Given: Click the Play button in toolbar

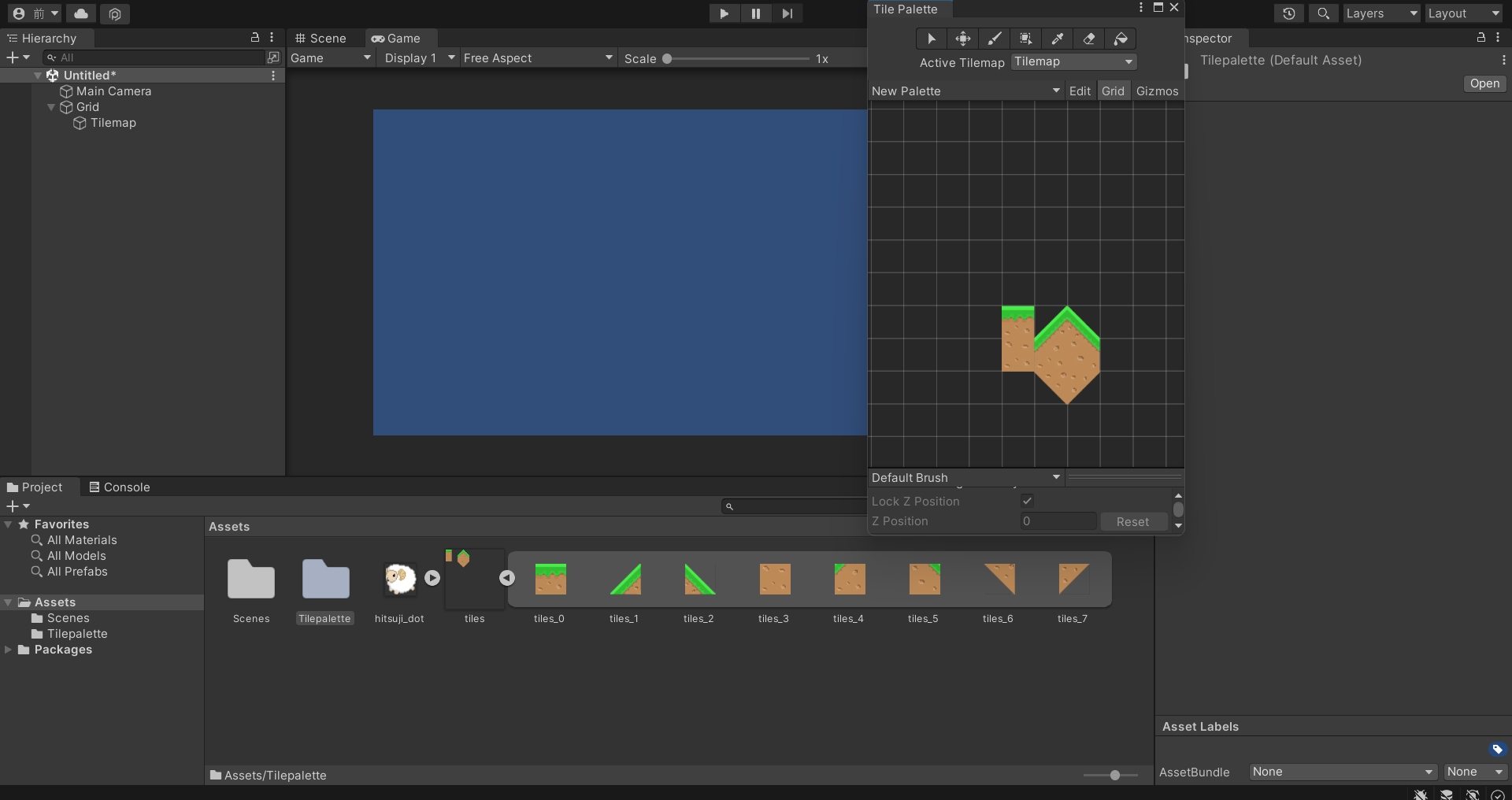Looking at the screenshot, I should [x=724, y=13].
